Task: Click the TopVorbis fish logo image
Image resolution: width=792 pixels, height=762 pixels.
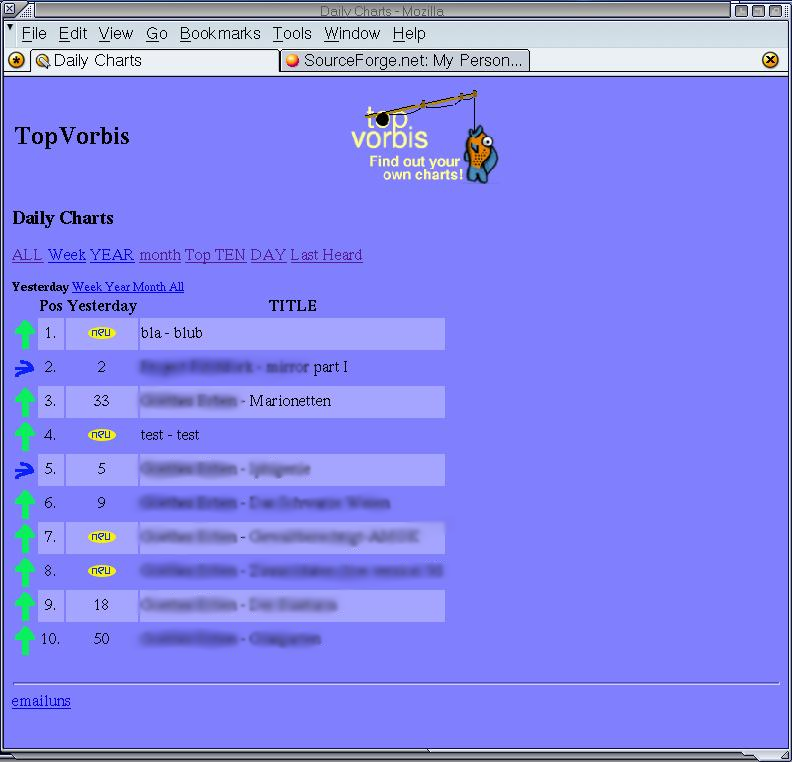Action: coord(427,137)
